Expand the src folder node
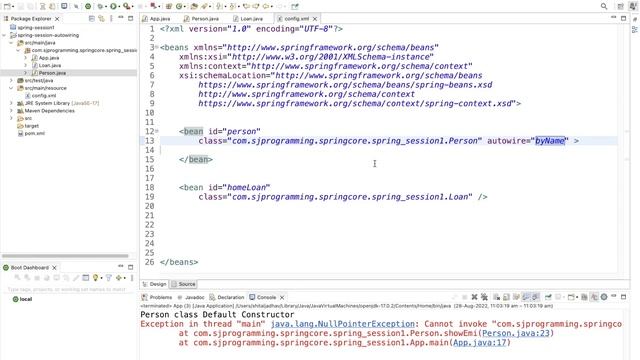The height and width of the screenshot is (360, 640). (x=11, y=118)
